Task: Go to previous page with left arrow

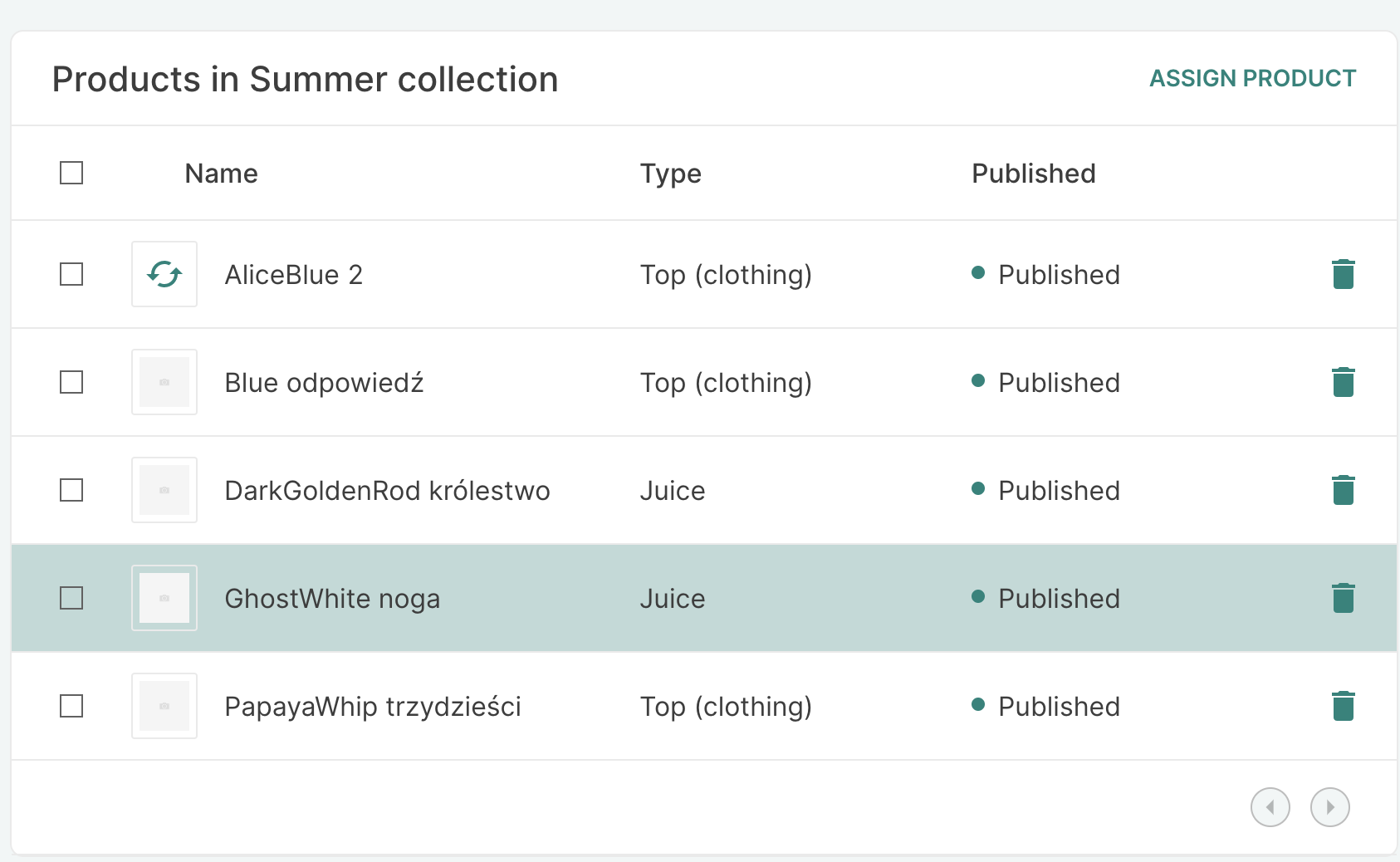Action: pyautogui.click(x=1270, y=806)
